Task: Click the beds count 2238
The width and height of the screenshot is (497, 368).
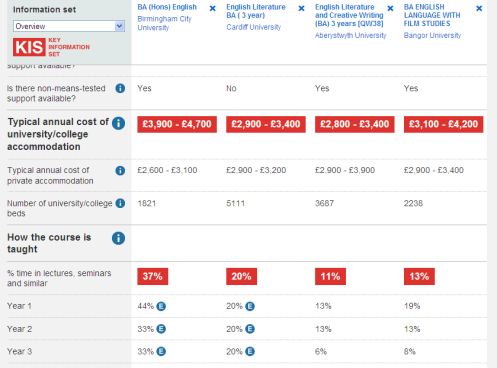Action: click(413, 203)
